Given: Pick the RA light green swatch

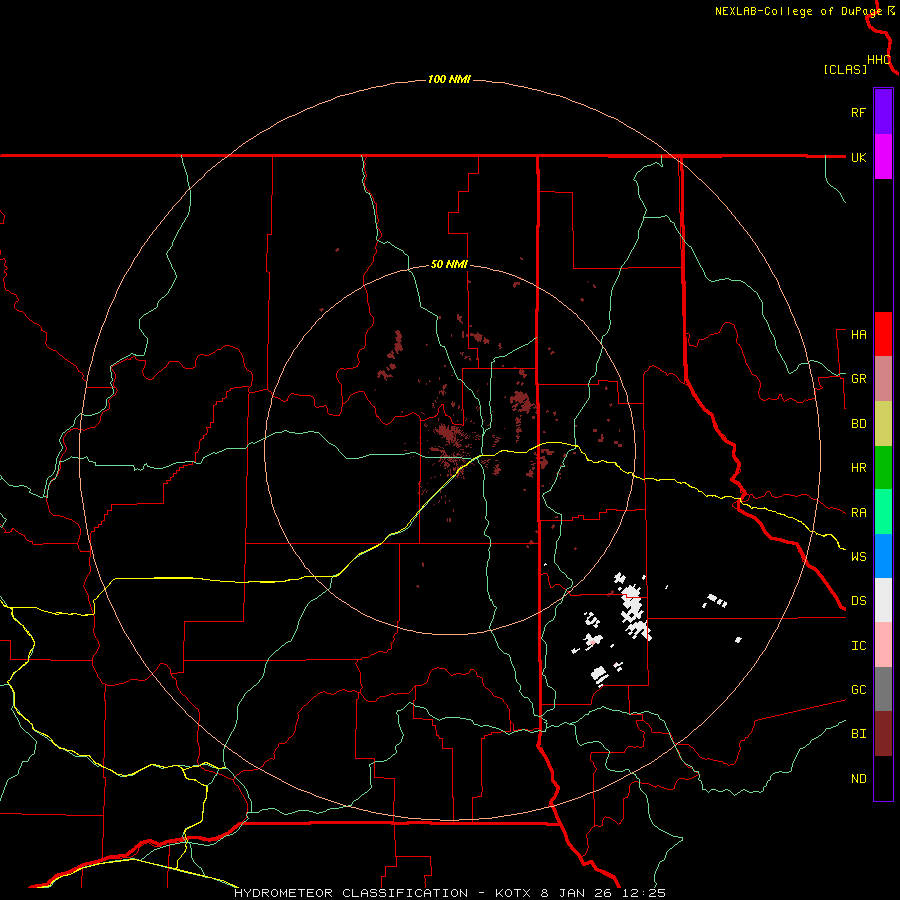Looking at the screenshot, I should pyautogui.click(x=883, y=512).
